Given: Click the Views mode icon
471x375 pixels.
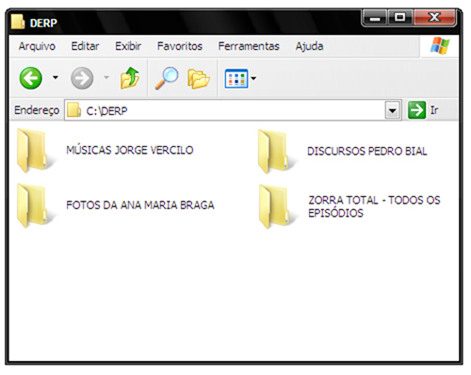Looking at the screenshot, I should point(236,79).
